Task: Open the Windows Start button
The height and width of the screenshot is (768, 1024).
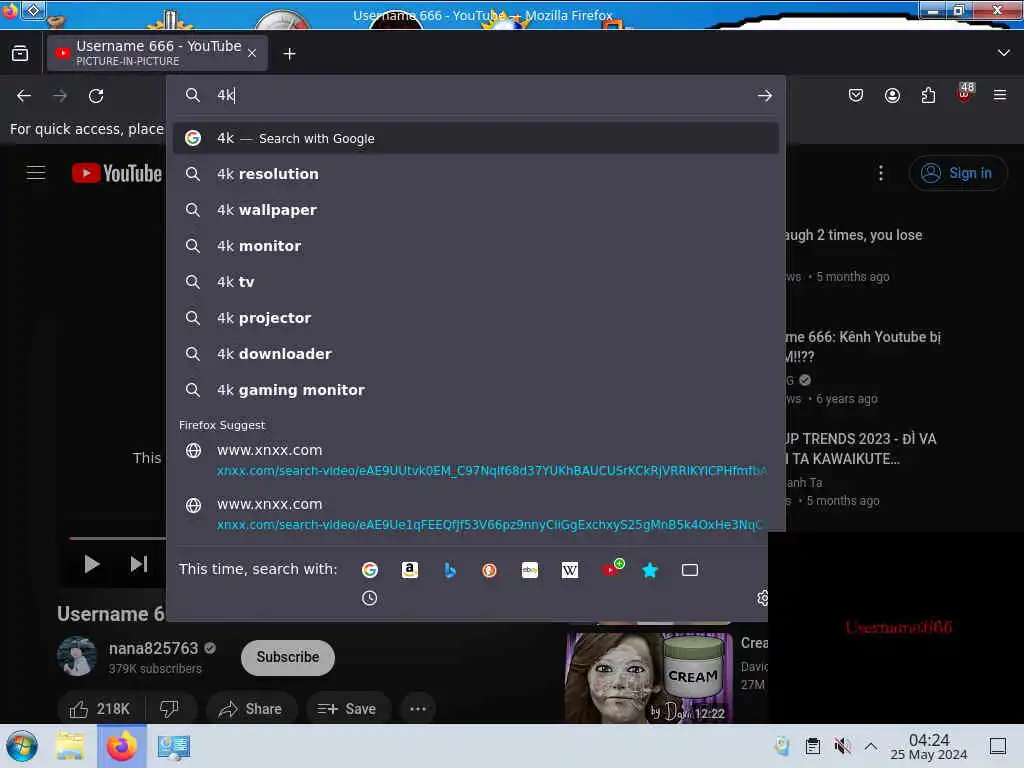Action: pyautogui.click(x=22, y=746)
